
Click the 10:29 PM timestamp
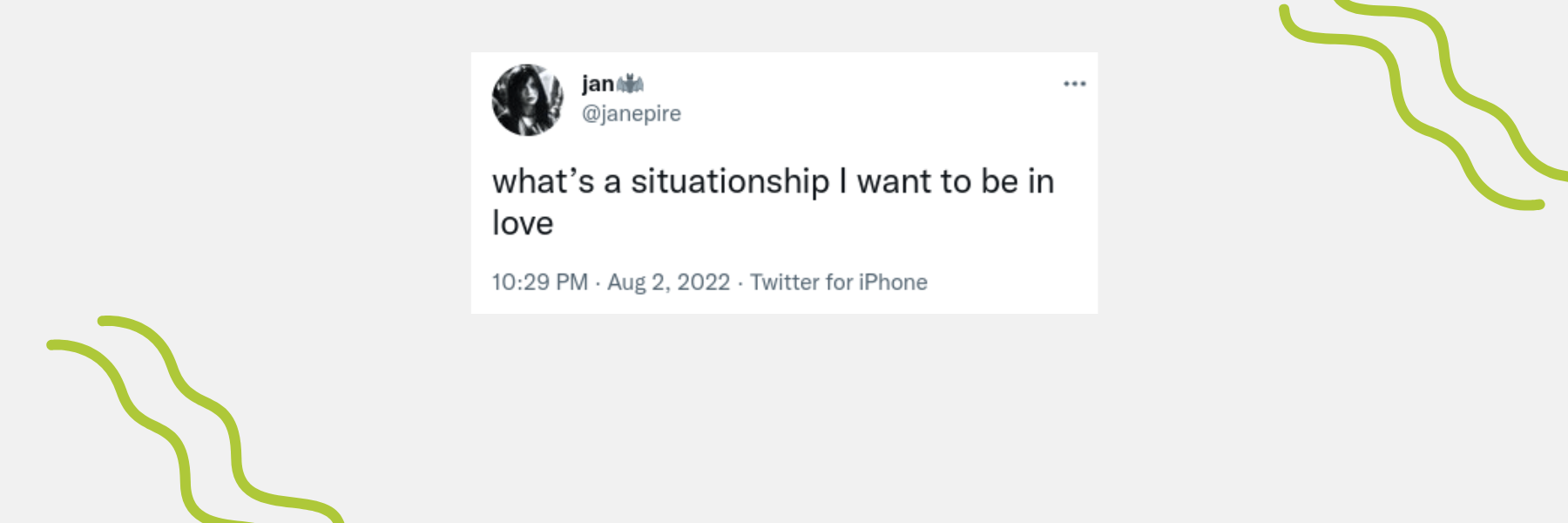click(x=540, y=282)
